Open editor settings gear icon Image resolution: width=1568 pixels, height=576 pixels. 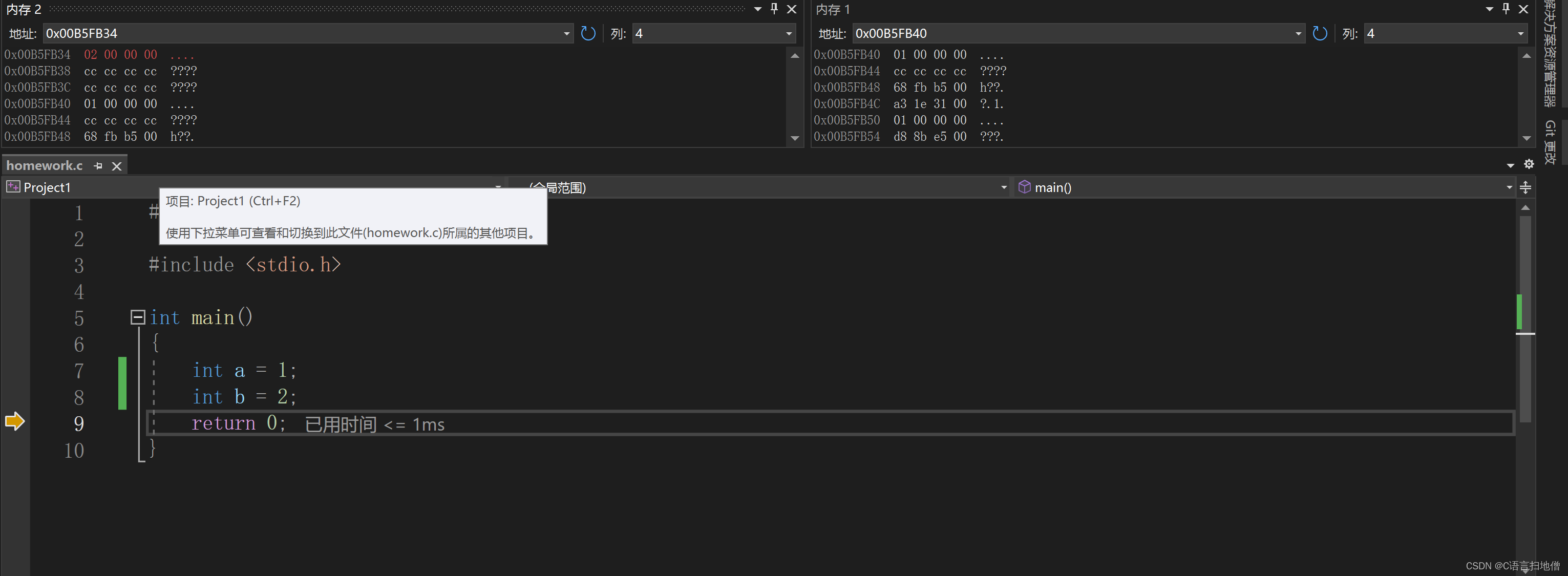coord(1529,164)
